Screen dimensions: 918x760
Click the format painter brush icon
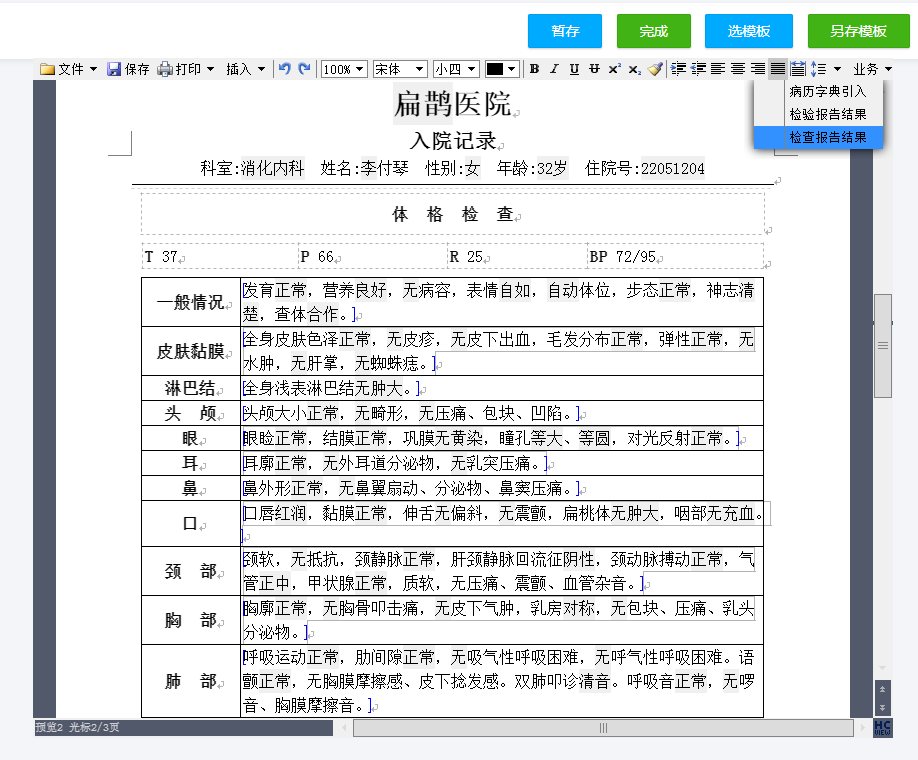point(654,69)
